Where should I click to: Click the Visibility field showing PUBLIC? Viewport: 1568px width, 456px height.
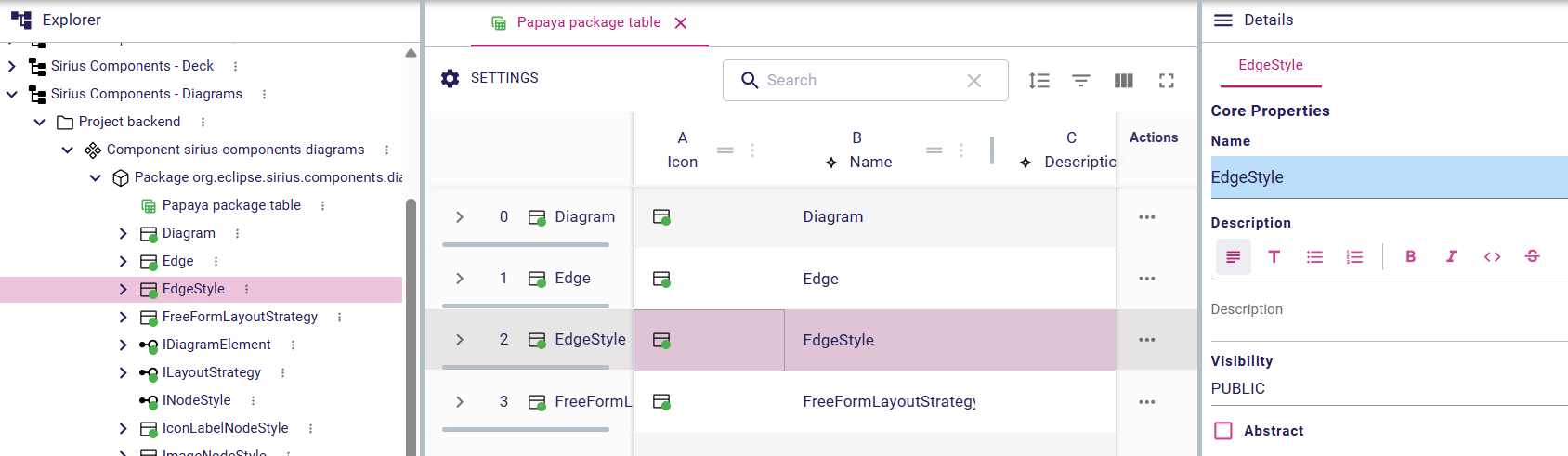[x=1390, y=389]
